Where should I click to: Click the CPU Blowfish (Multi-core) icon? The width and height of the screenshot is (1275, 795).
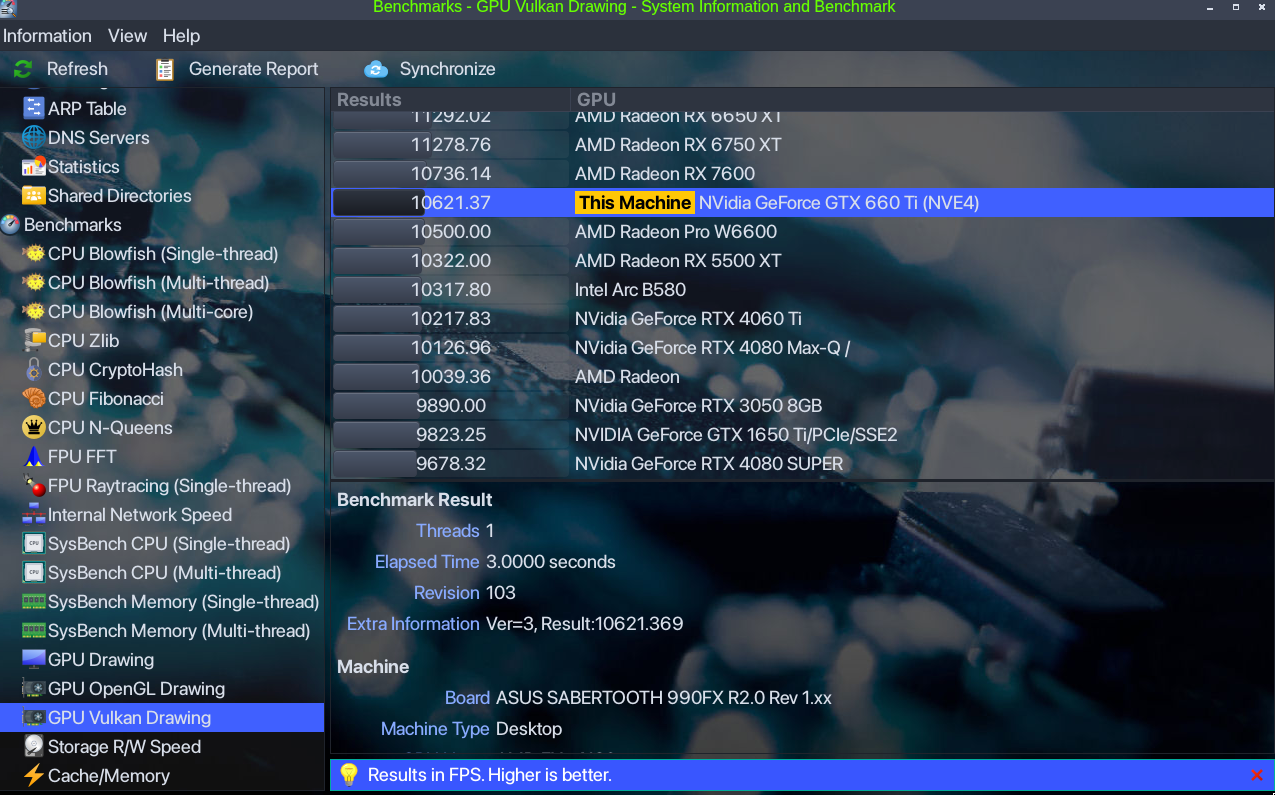34,311
